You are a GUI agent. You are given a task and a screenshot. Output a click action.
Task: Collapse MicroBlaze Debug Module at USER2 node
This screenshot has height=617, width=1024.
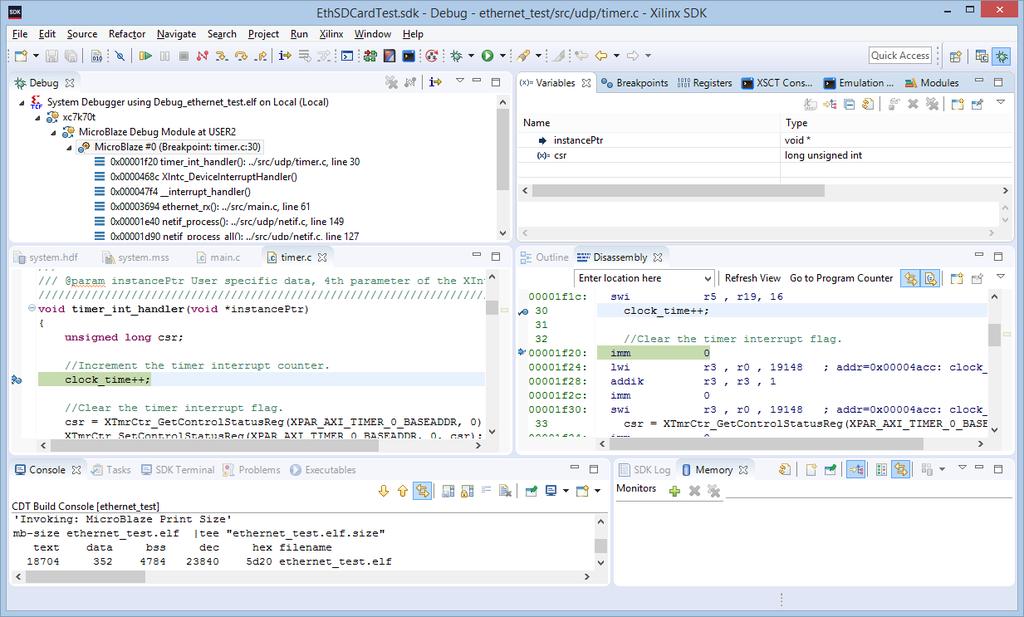(x=54, y=133)
